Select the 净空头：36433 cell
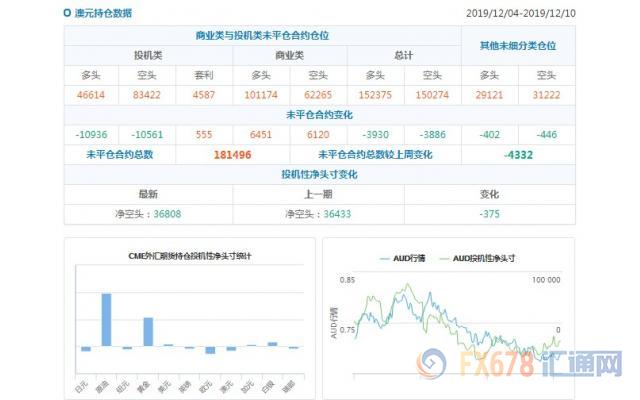Viewport: 640px width, 400px height. coord(318,214)
